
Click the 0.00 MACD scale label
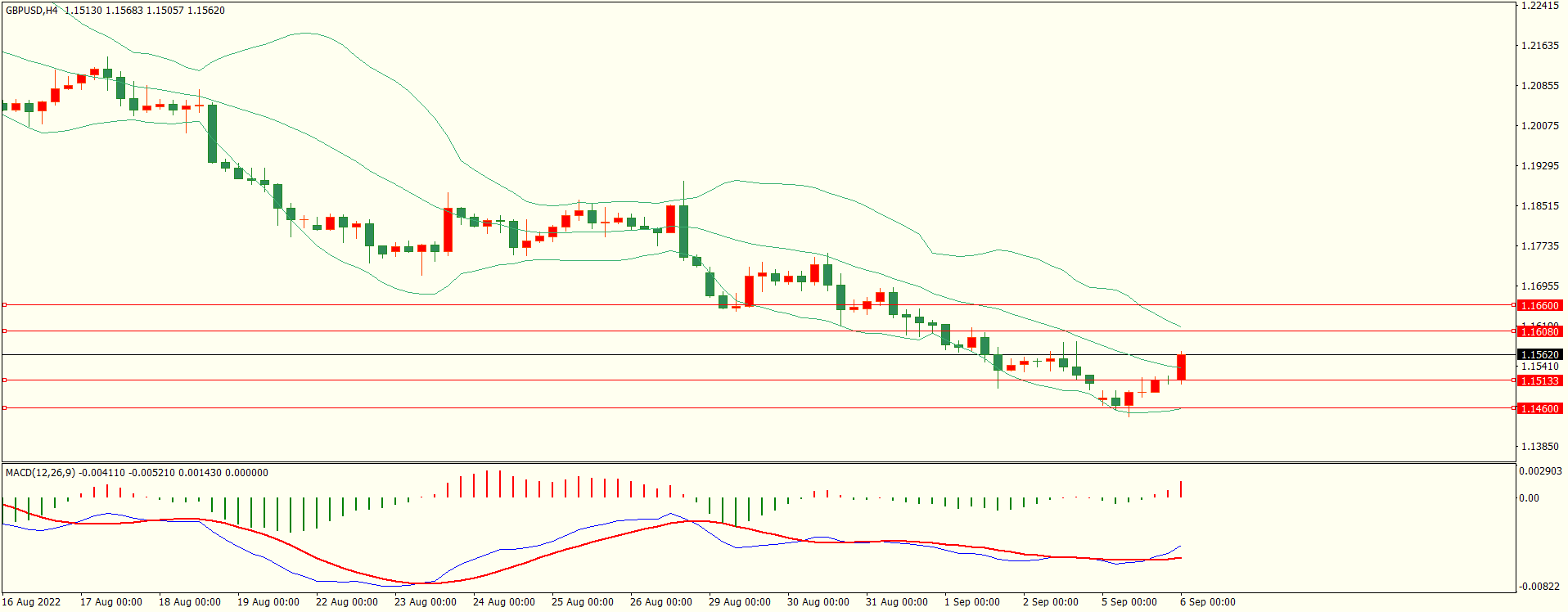(x=1529, y=497)
